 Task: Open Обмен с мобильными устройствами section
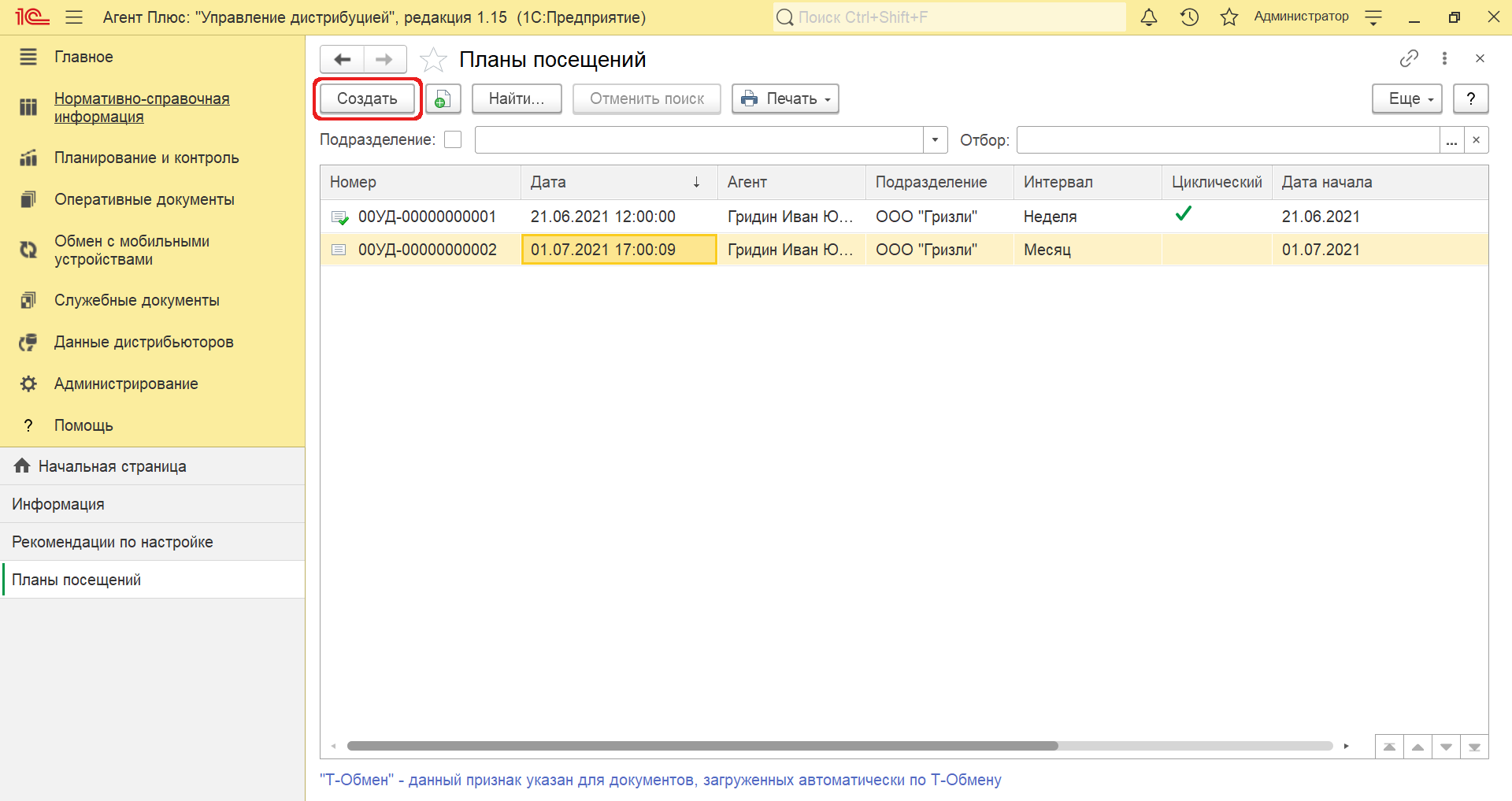(132, 250)
